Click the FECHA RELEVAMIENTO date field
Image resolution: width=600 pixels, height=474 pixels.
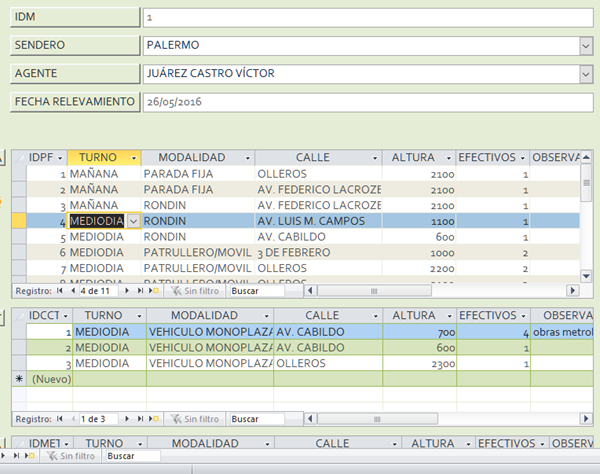[x=367, y=102]
